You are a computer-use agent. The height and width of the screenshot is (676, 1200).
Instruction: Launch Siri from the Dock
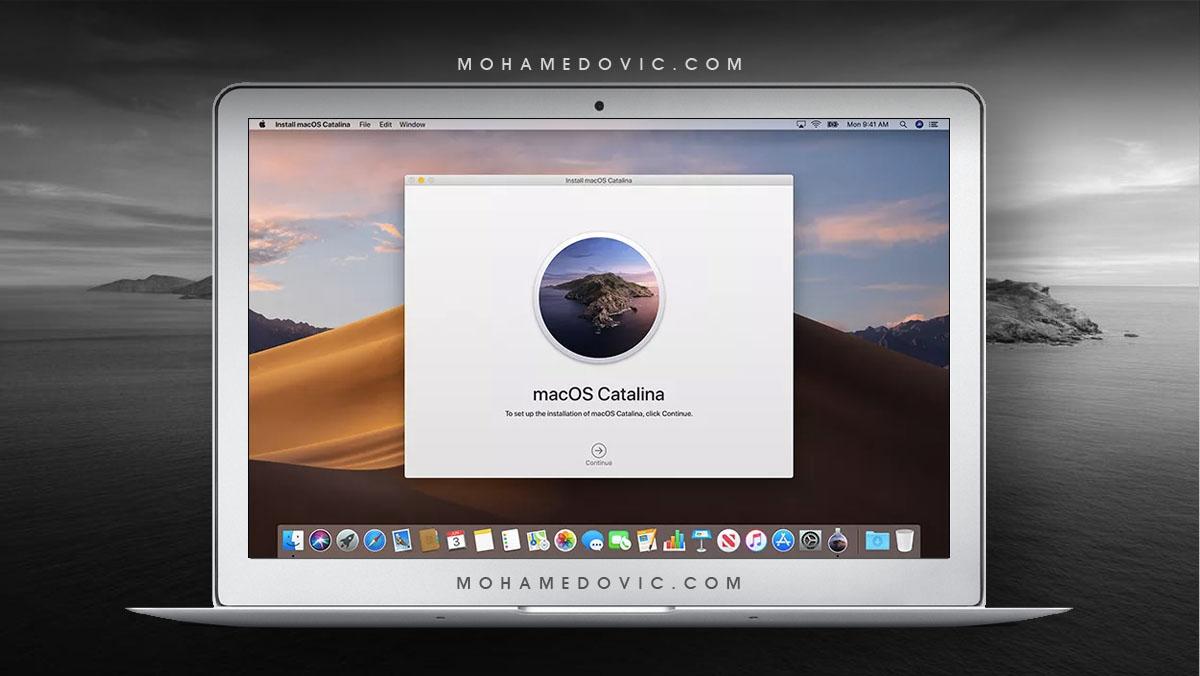pyautogui.click(x=320, y=540)
